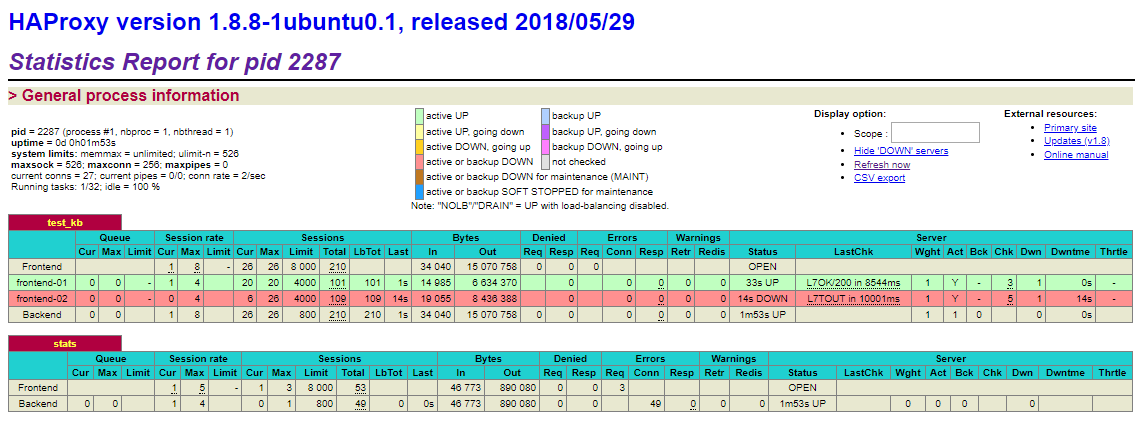Click the 'active UP, going down' yellow swatch
Image resolution: width=1141 pixels, height=431 pixels.
click(x=419, y=132)
